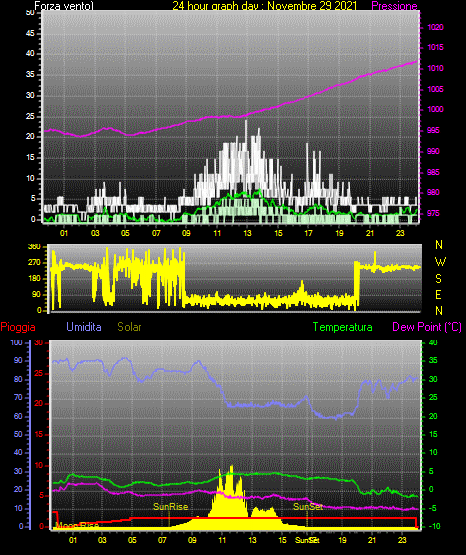Click wind direction axis value "270"
466x555 pixels.
tap(34, 263)
